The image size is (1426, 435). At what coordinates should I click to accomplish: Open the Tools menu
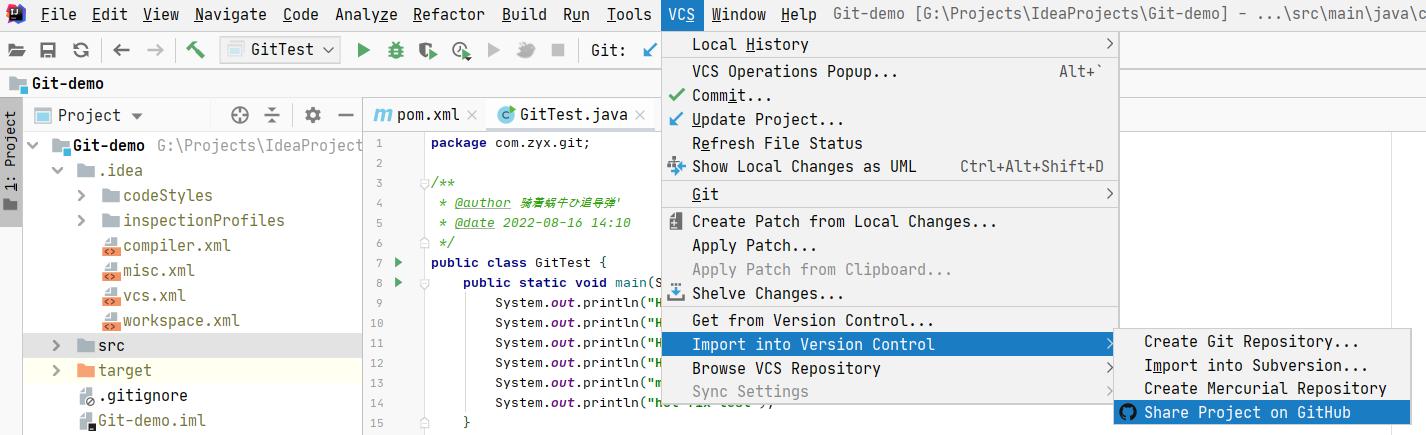pos(628,14)
